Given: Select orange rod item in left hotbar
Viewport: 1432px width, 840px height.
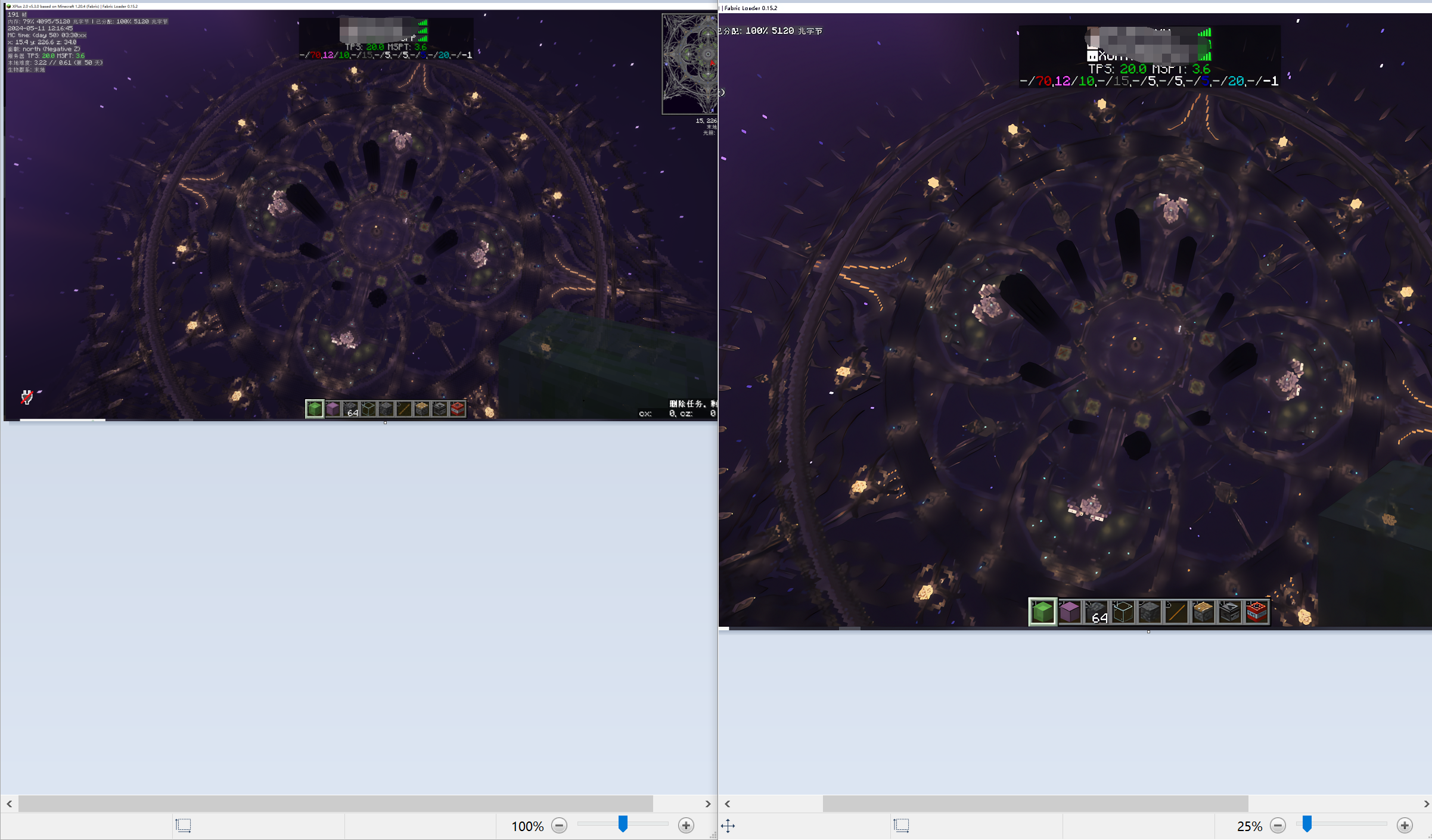Looking at the screenshot, I should 404,409.
